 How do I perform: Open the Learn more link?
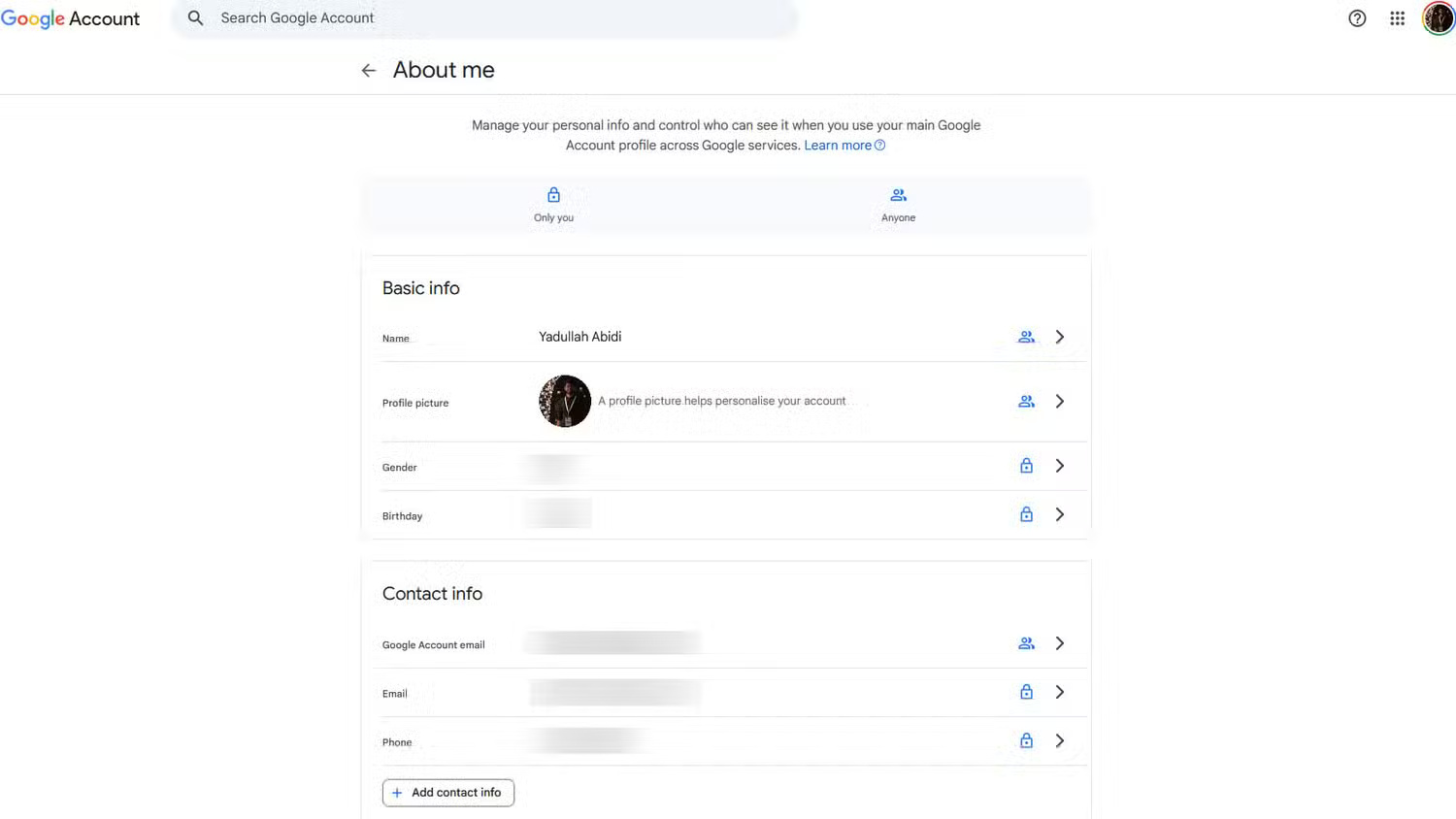pyautogui.click(x=838, y=145)
